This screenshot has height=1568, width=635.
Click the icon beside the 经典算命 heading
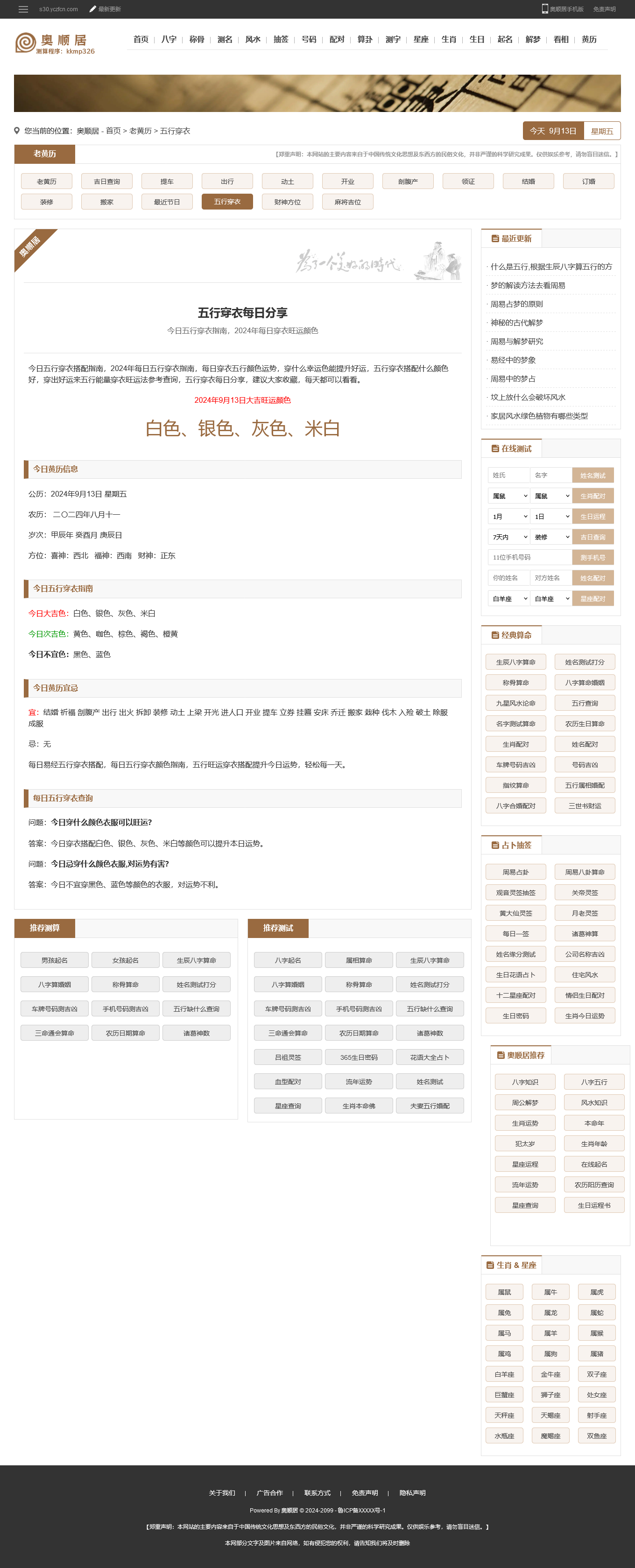coord(495,635)
